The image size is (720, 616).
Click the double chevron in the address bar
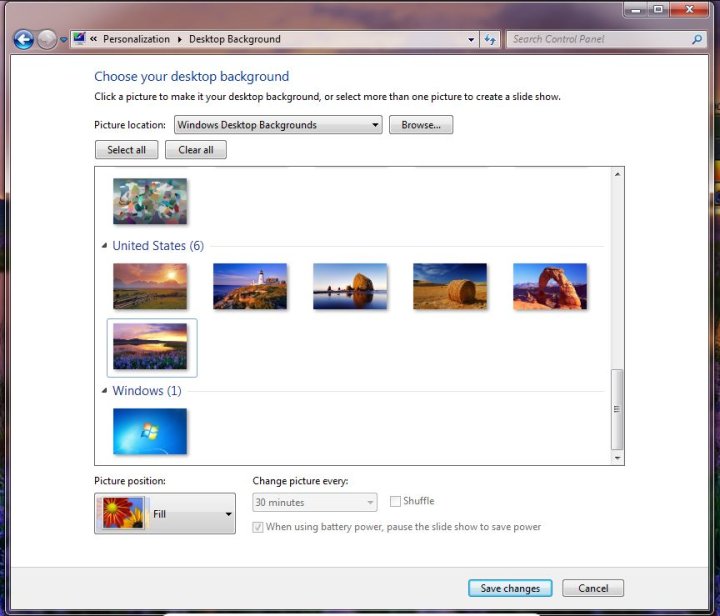pos(93,39)
